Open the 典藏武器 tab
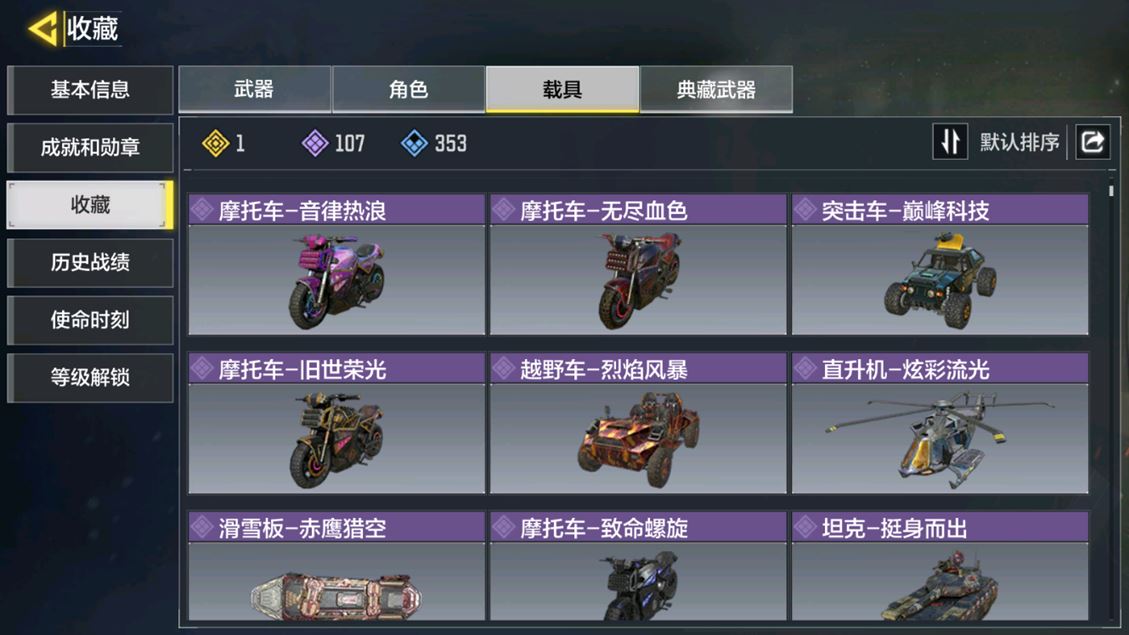The width and height of the screenshot is (1129, 635). tap(716, 89)
